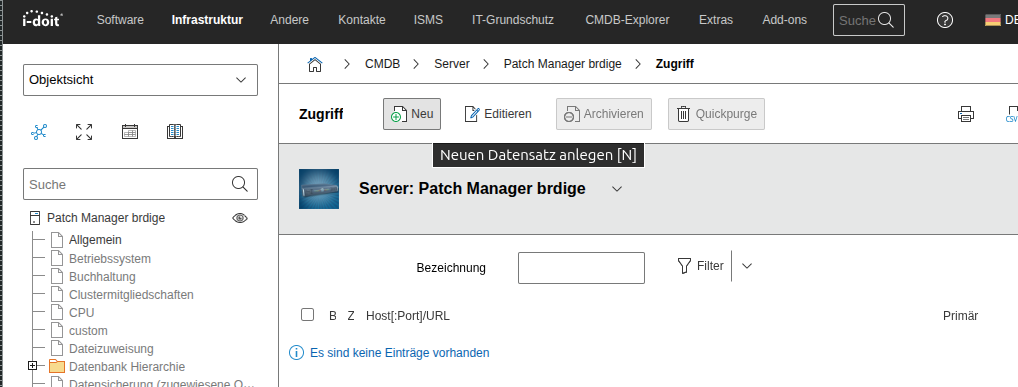The image size is (1018, 387).
Task: Click the Z column header
Action: [x=351, y=316]
